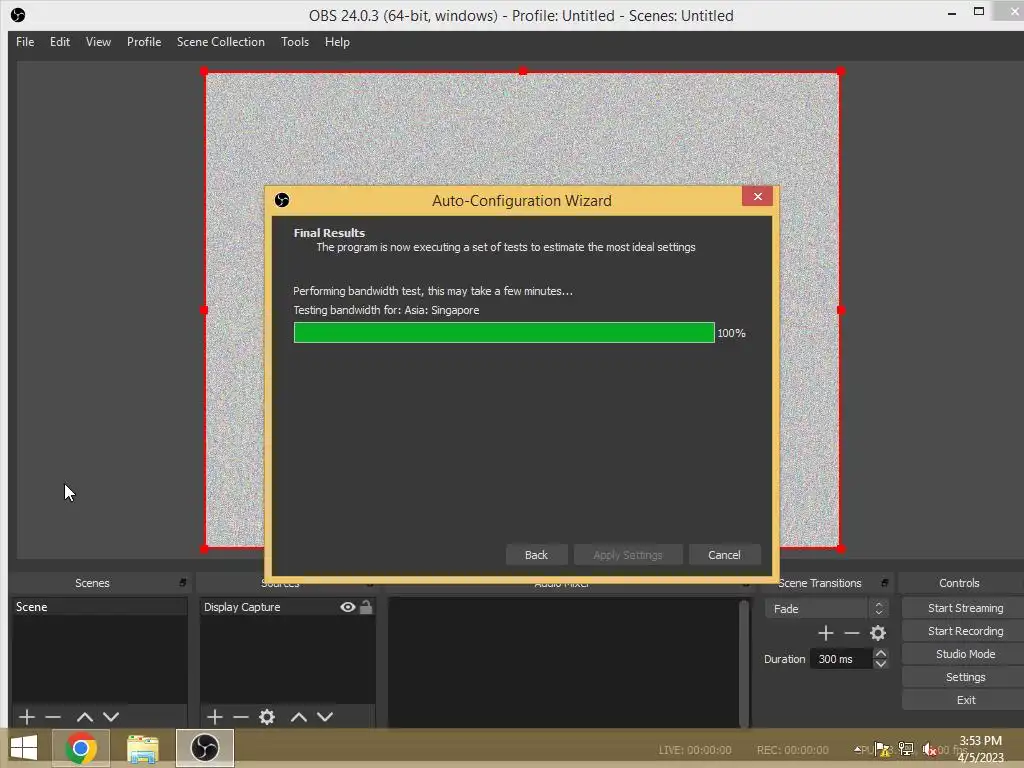Open Chrome from the taskbar
Viewport: 1024px width, 768px height.
(x=81, y=748)
